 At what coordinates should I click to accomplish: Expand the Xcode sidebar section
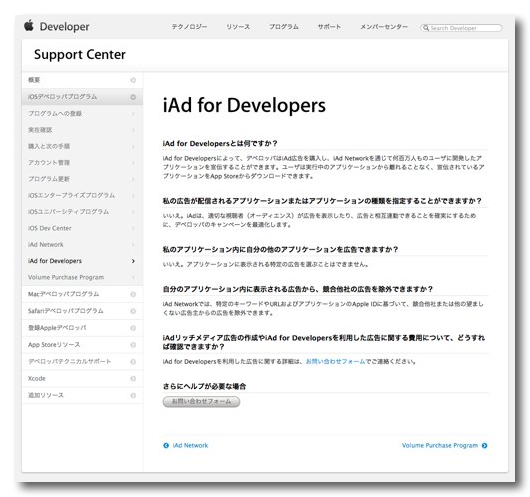click(133, 378)
